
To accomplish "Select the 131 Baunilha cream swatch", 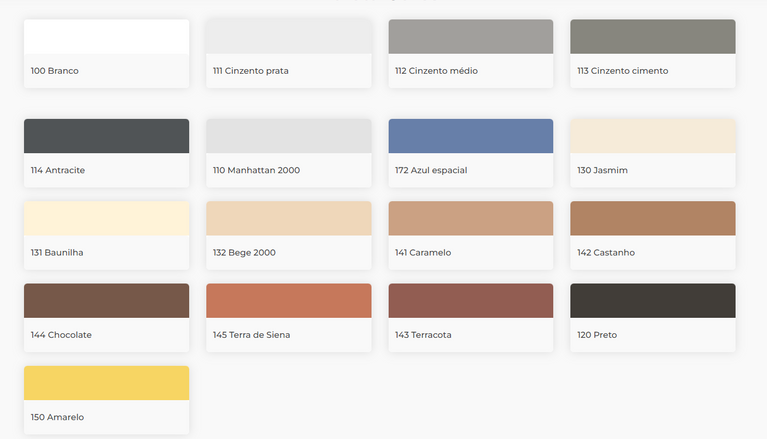I will pos(106,218).
